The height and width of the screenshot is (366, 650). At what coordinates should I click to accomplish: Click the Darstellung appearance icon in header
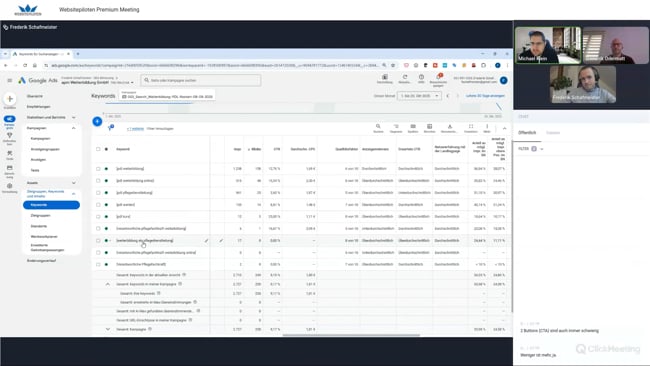click(x=385, y=77)
